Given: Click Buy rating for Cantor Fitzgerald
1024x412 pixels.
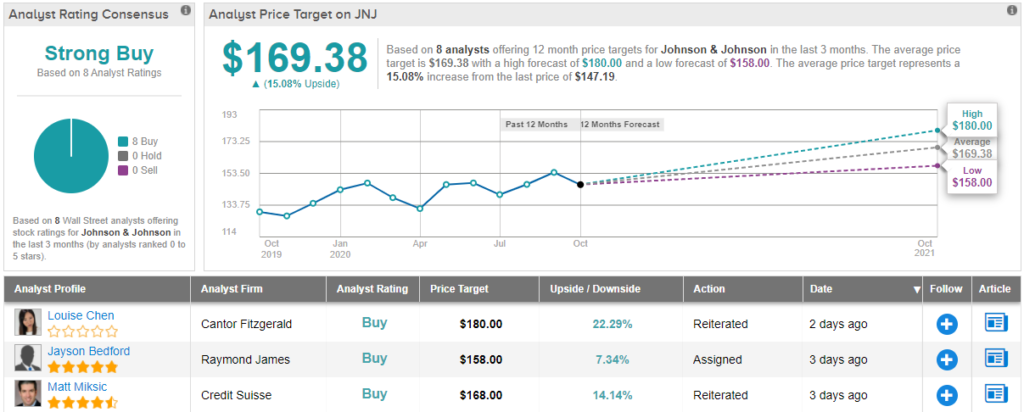Looking at the screenshot, I should [374, 324].
